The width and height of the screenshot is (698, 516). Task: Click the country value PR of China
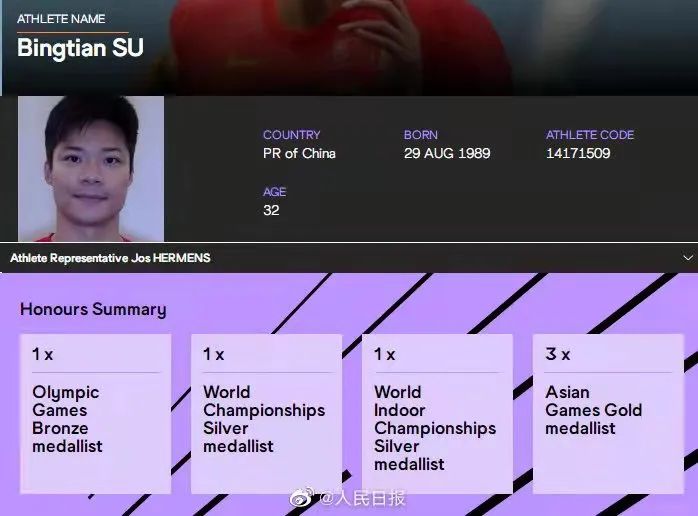click(299, 154)
